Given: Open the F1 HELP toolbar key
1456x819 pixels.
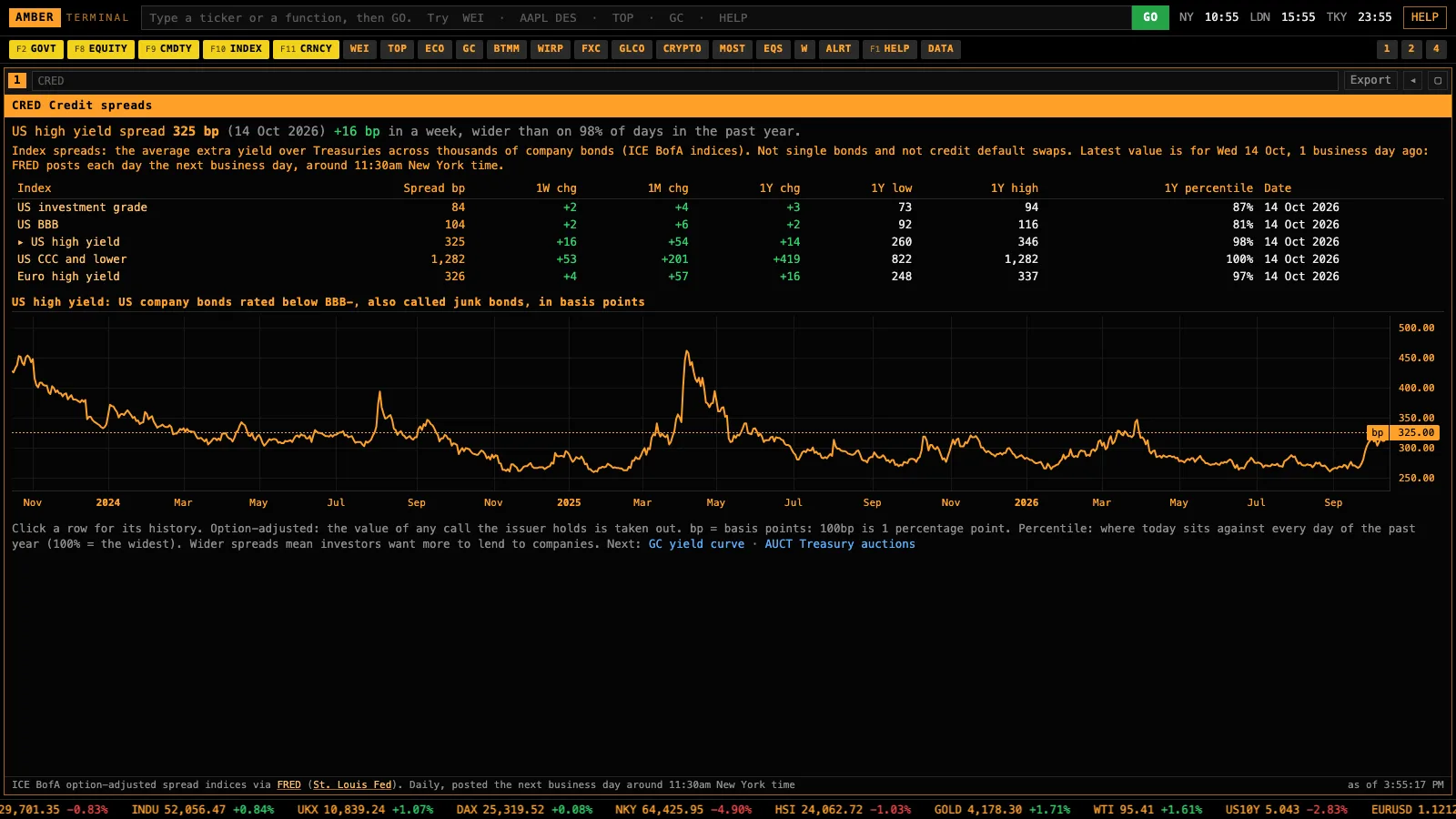Looking at the screenshot, I should [890, 49].
